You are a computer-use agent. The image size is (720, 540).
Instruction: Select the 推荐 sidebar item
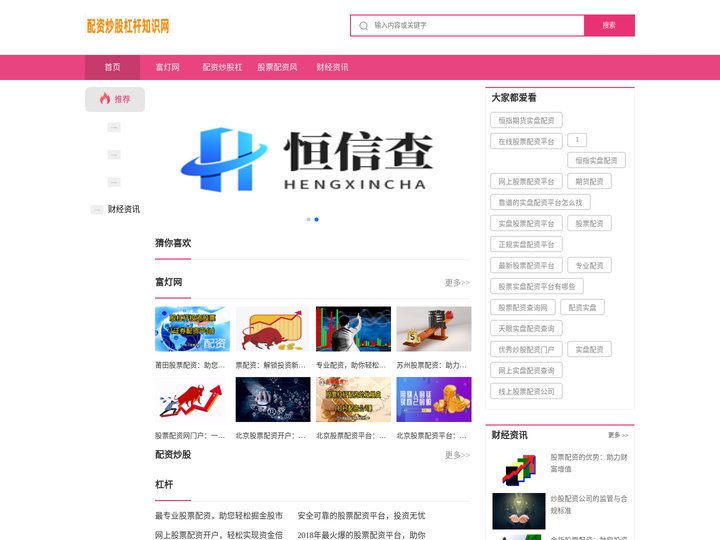[x=115, y=99]
